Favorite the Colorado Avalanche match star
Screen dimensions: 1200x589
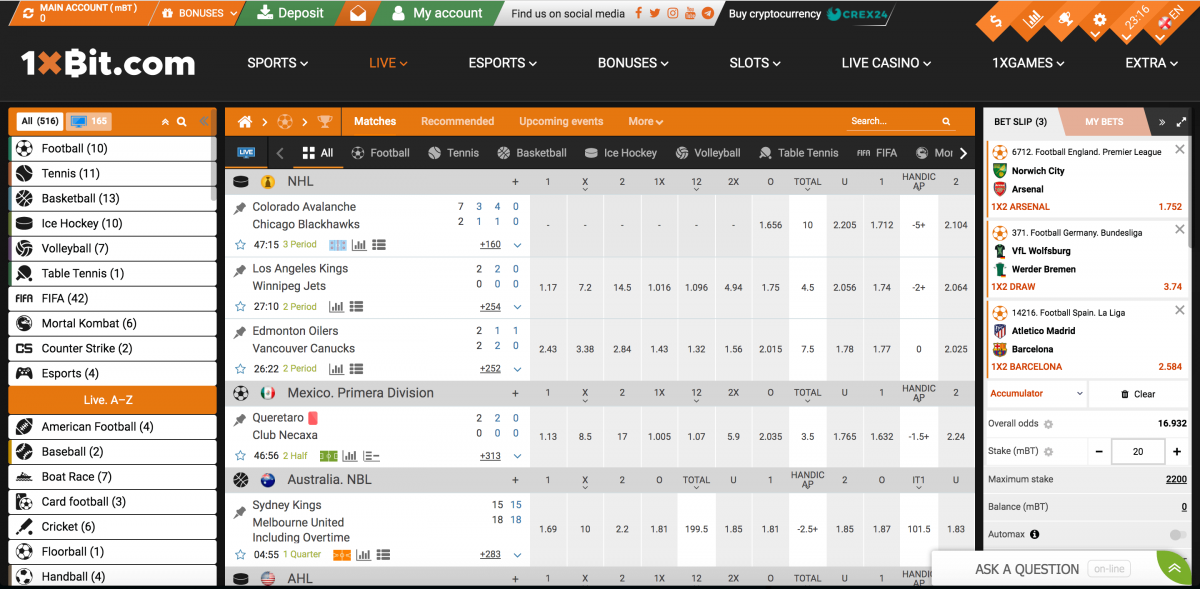240,245
